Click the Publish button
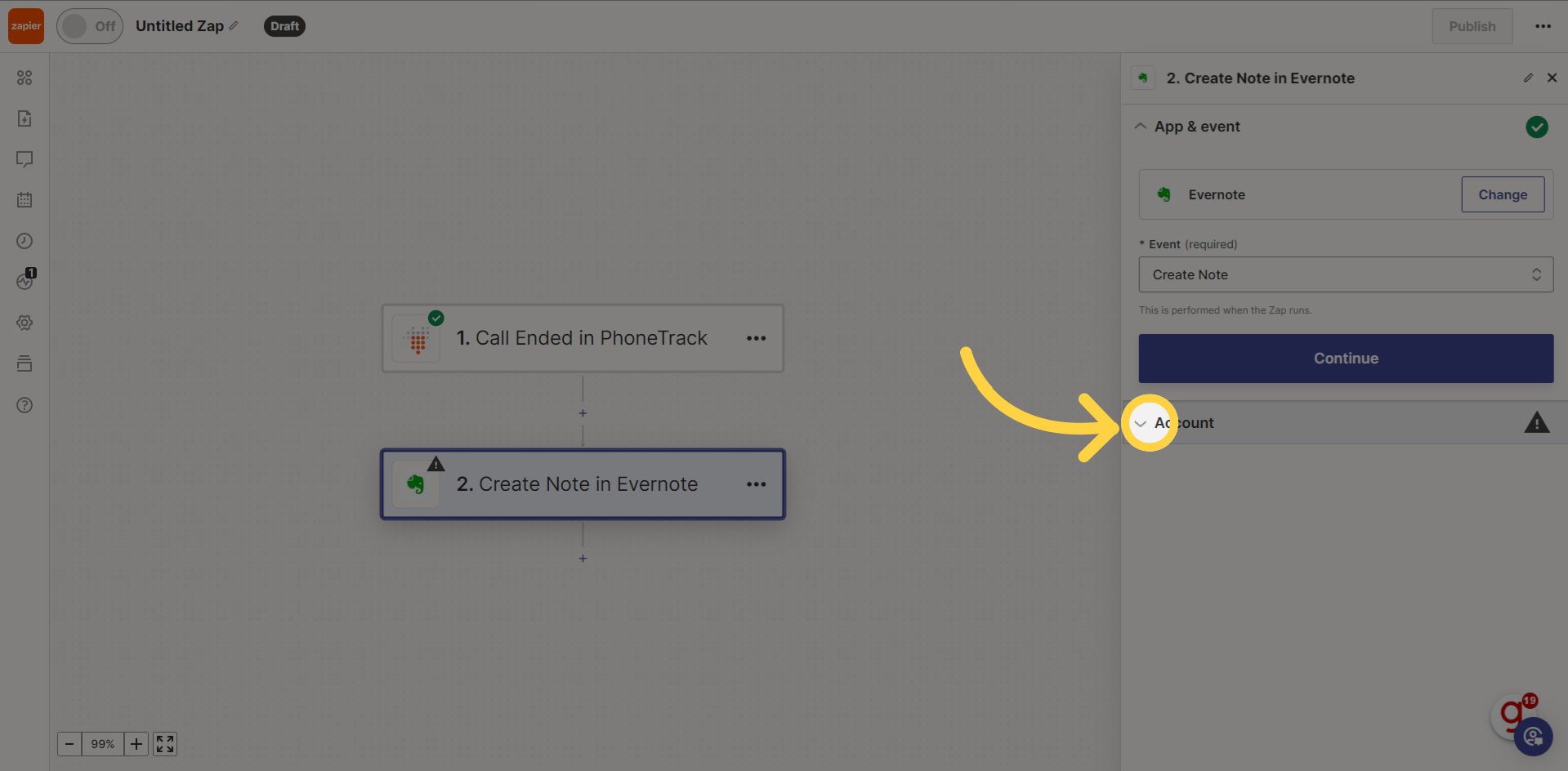The width and height of the screenshot is (1568, 771). (1472, 26)
